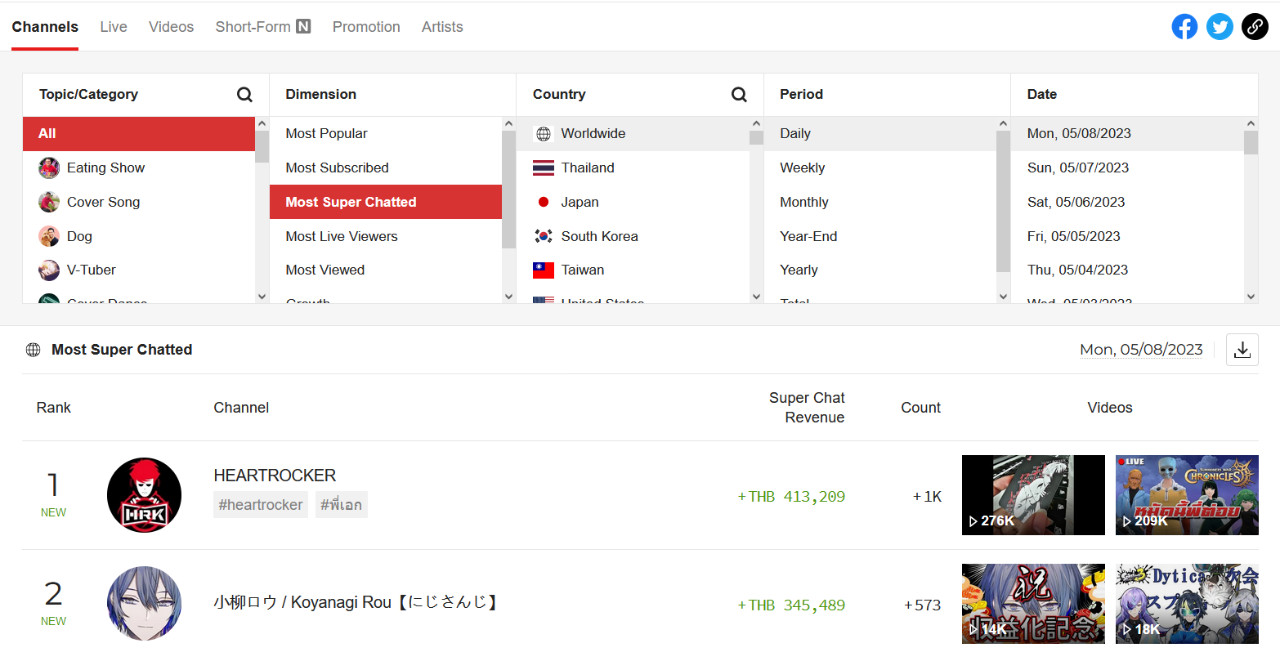
Task: Select Most Popular dimension
Action: point(386,134)
